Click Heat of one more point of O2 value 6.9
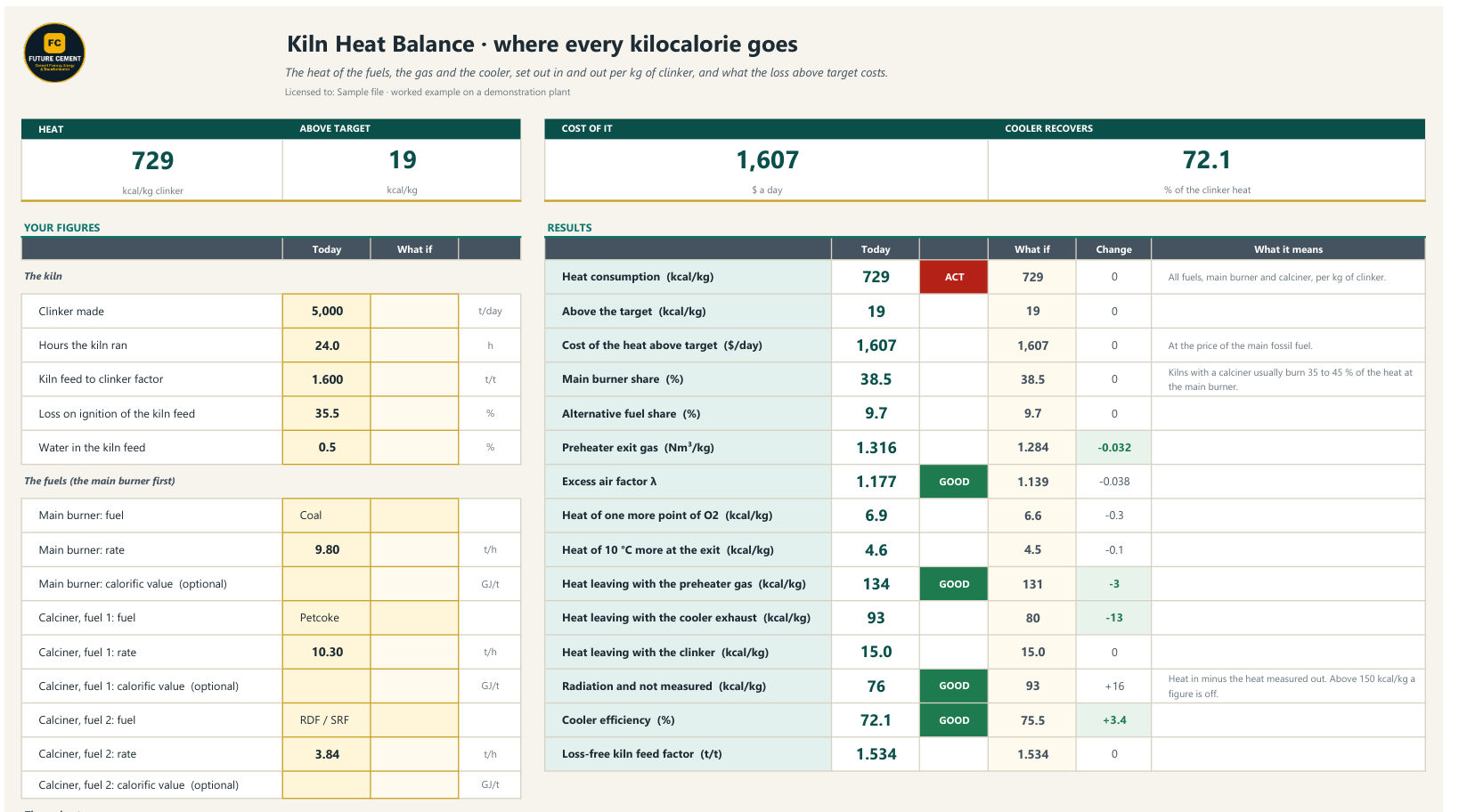The width and height of the screenshot is (1467, 812). 876,516
